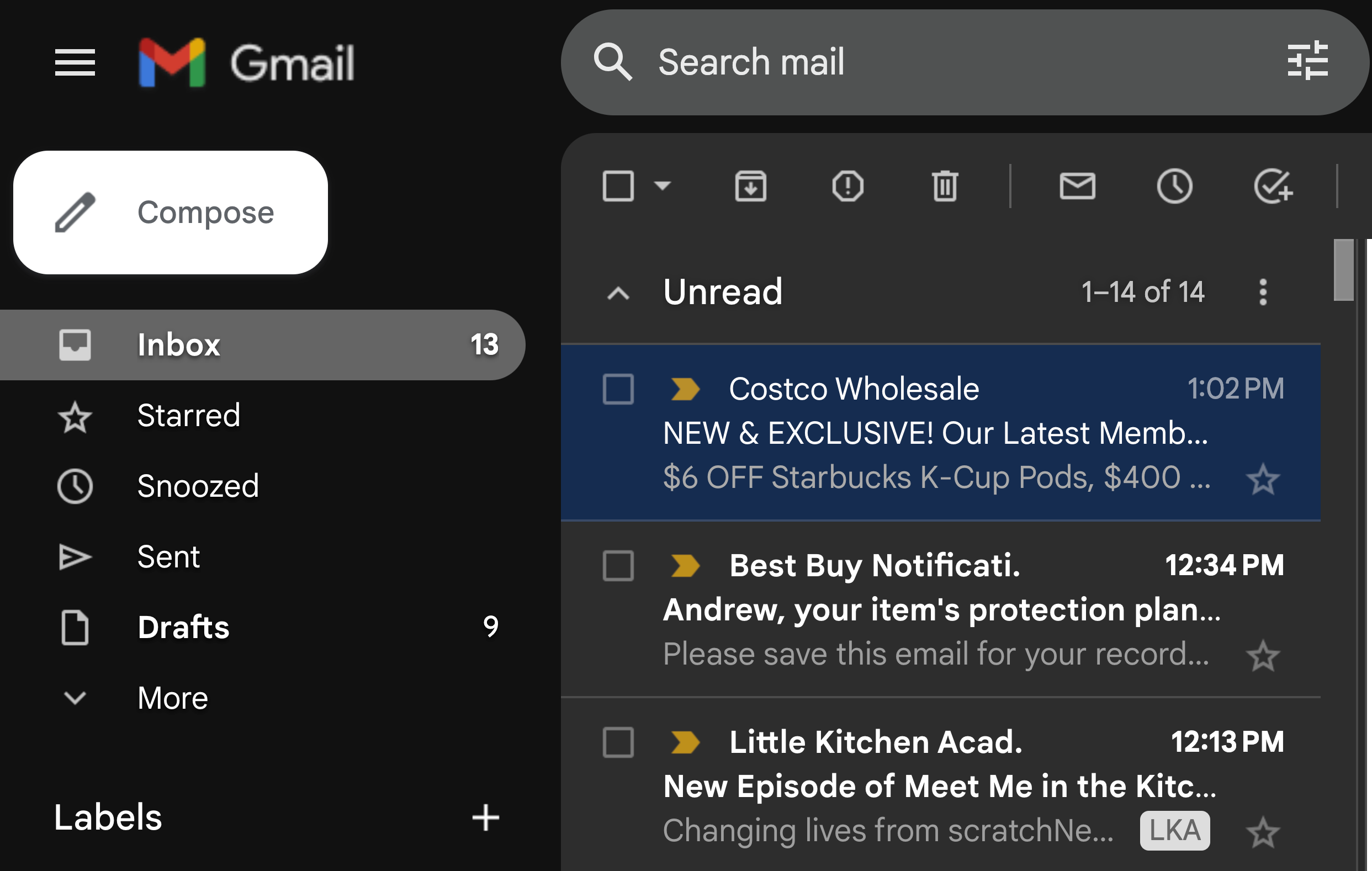This screenshot has width=1372, height=871.
Task: Click the LKA label chip
Action: (1175, 831)
